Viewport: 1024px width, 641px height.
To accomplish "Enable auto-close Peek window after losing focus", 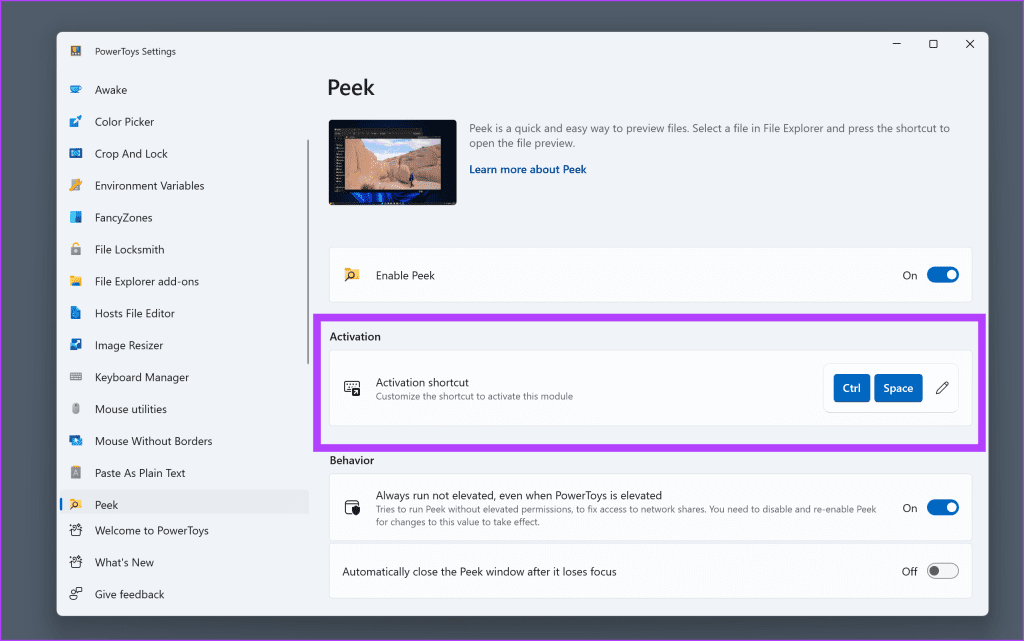I will [x=942, y=571].
